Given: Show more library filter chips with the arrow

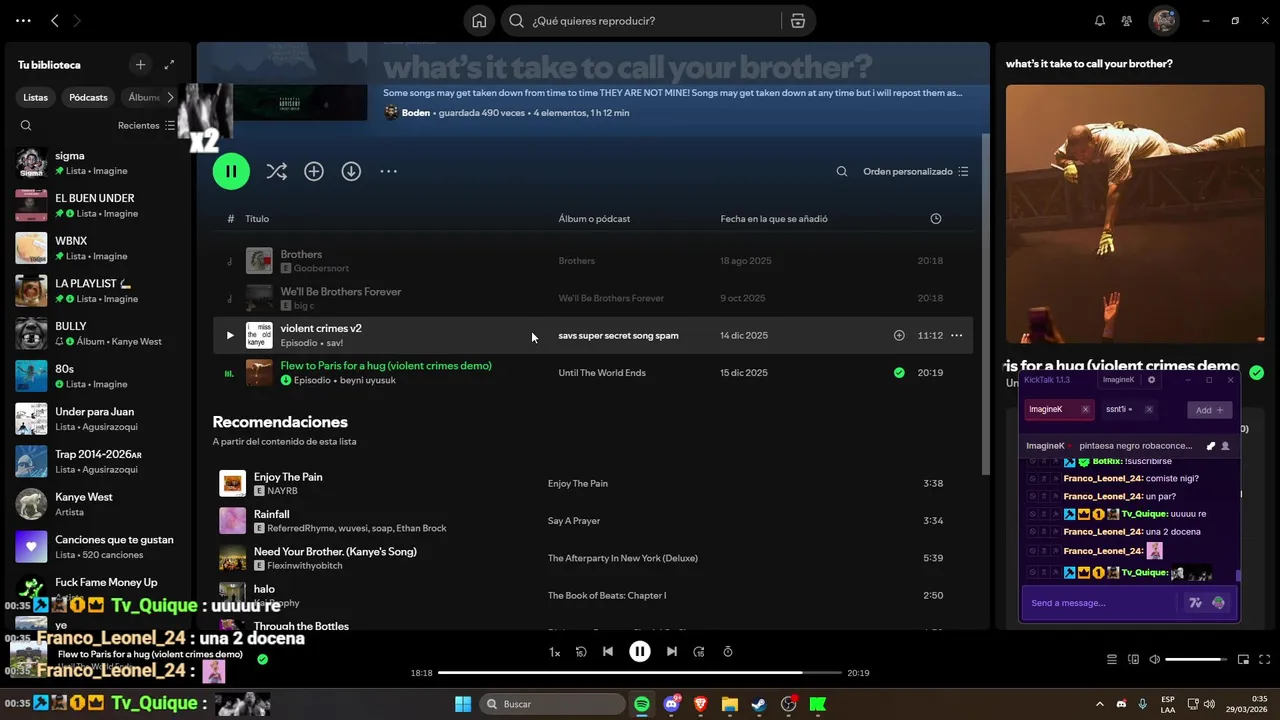Looking at the screenshot, I should pyautogui.click(x=170, y=98).
